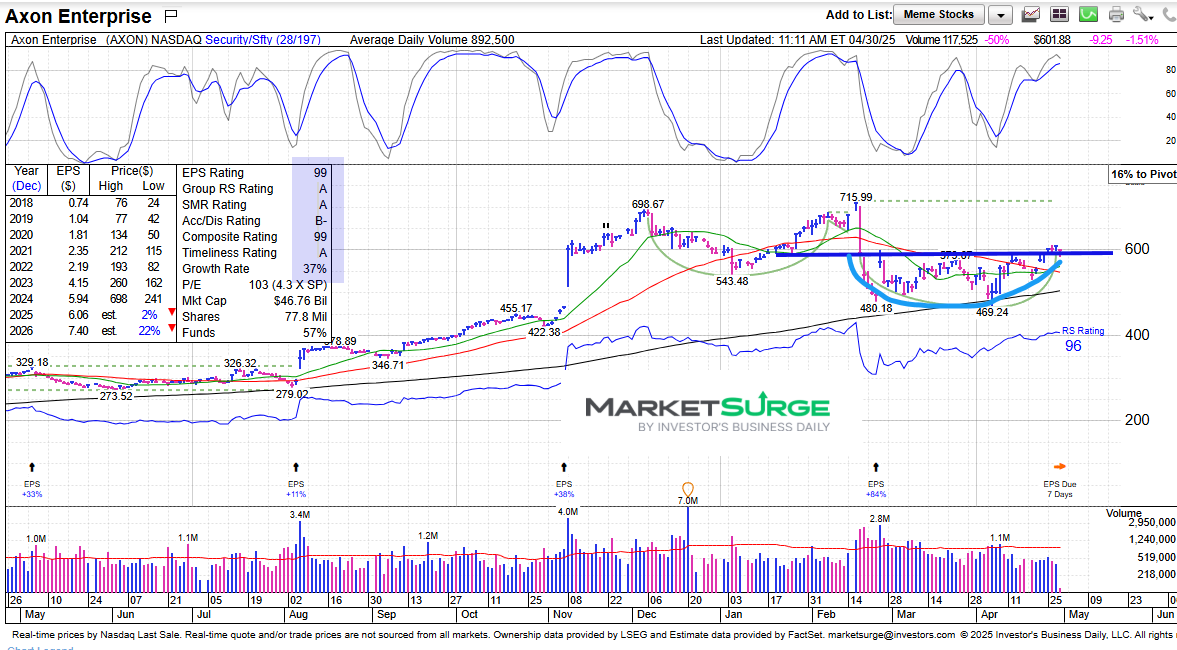
Task: Click the RS Rating 96 label
Action: [x=1082, y=339]
